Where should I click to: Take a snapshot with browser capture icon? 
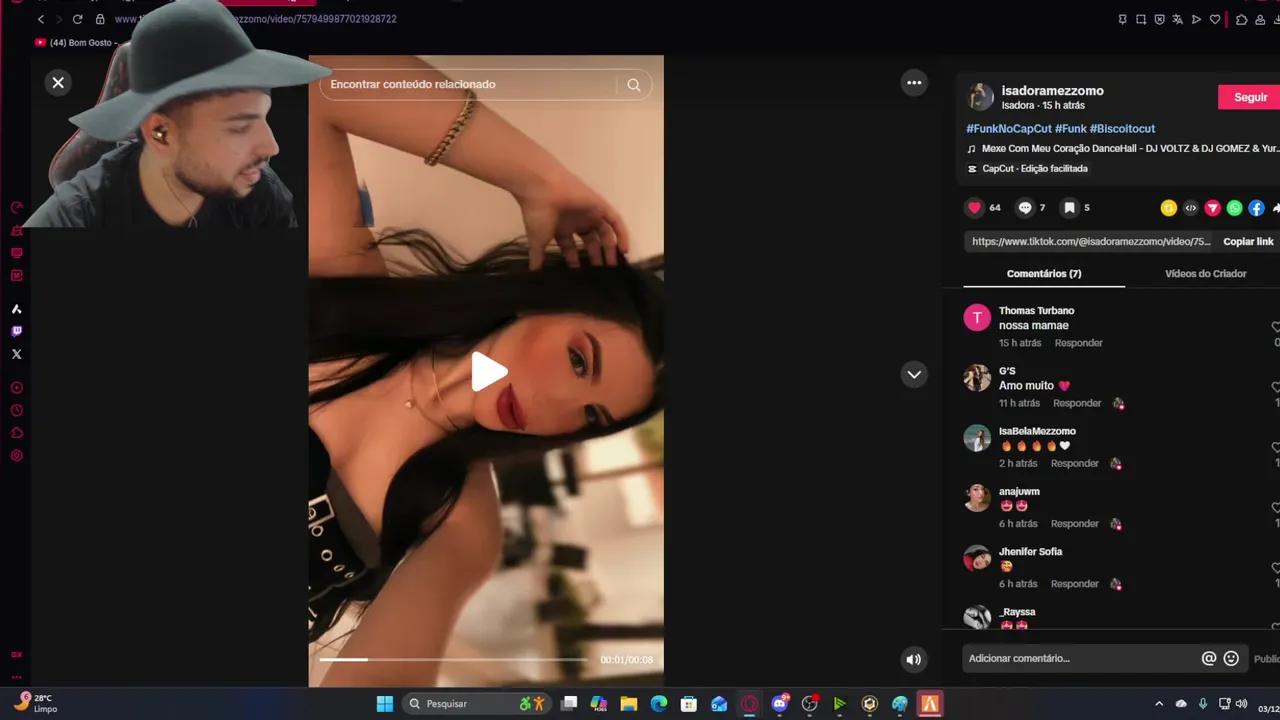coord(1141,19)
